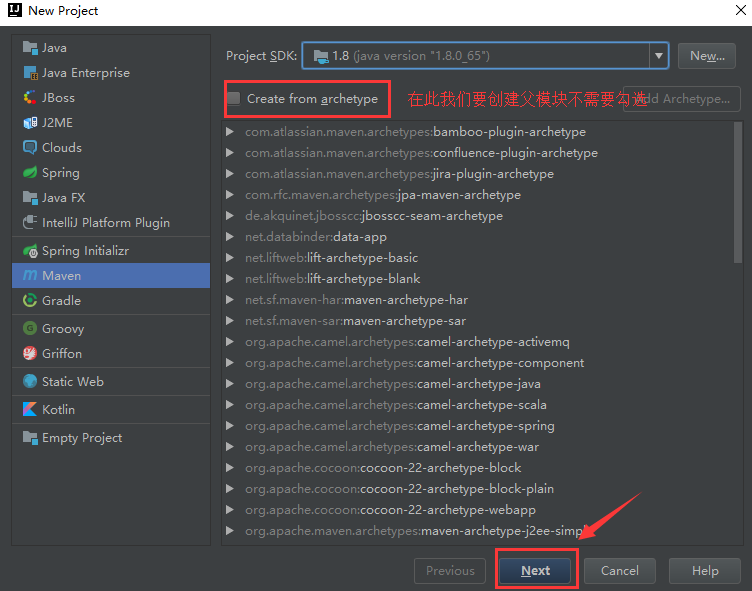Choose Kotlin project type
Viewport: 752px width, 591px height.
coord(111,410)
